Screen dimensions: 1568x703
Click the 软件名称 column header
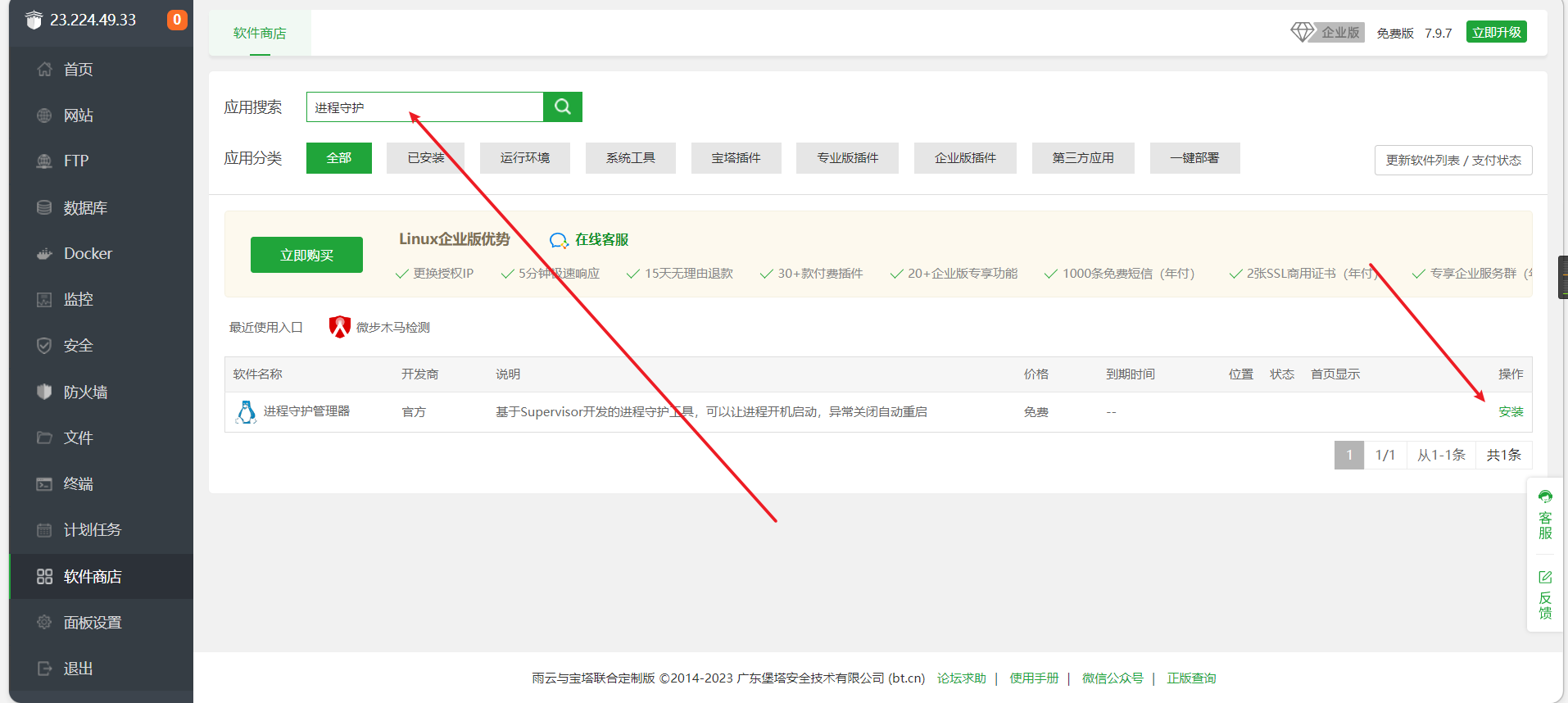[257, 374]
